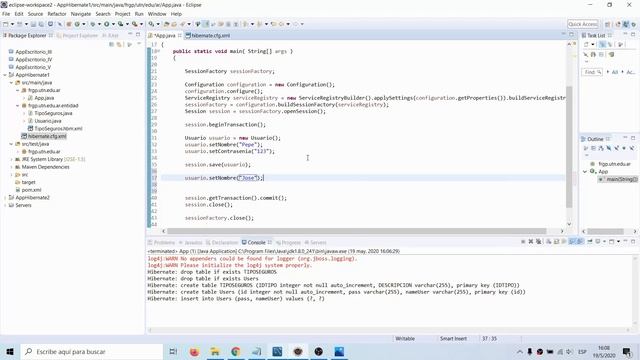This screenshot has width=640, height=360.
Task: Open the Open Perspective icon
Action: click(x=608, y=24)
